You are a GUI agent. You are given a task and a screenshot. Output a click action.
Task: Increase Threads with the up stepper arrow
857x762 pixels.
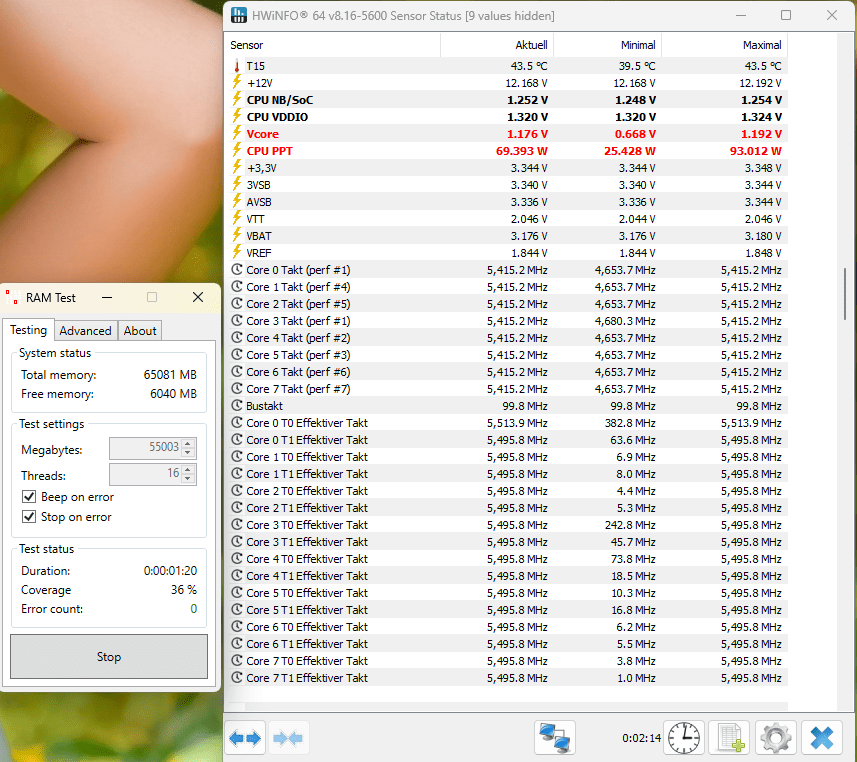(188, 469)
